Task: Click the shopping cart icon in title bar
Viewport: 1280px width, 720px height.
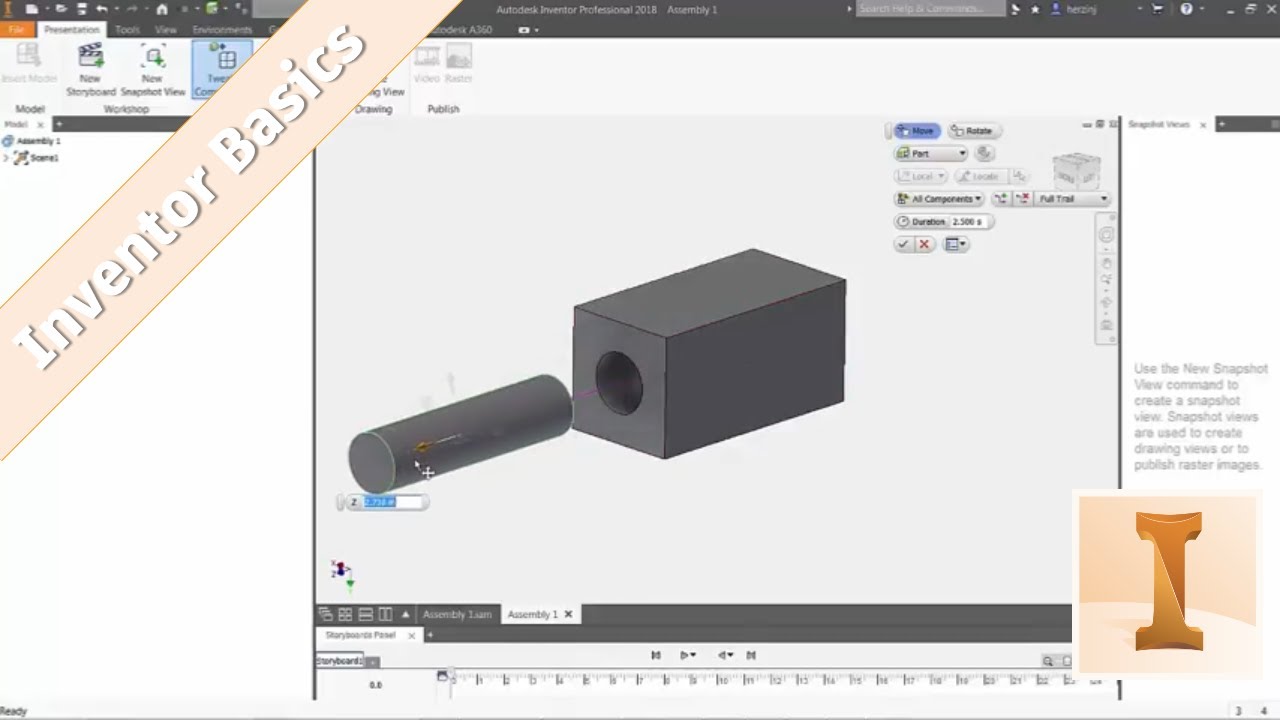Action: [1158, 9]
